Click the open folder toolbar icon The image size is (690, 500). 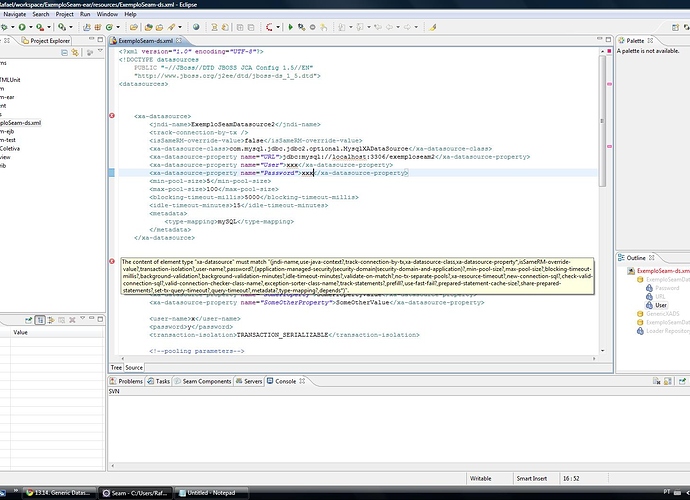click(134, 27)
